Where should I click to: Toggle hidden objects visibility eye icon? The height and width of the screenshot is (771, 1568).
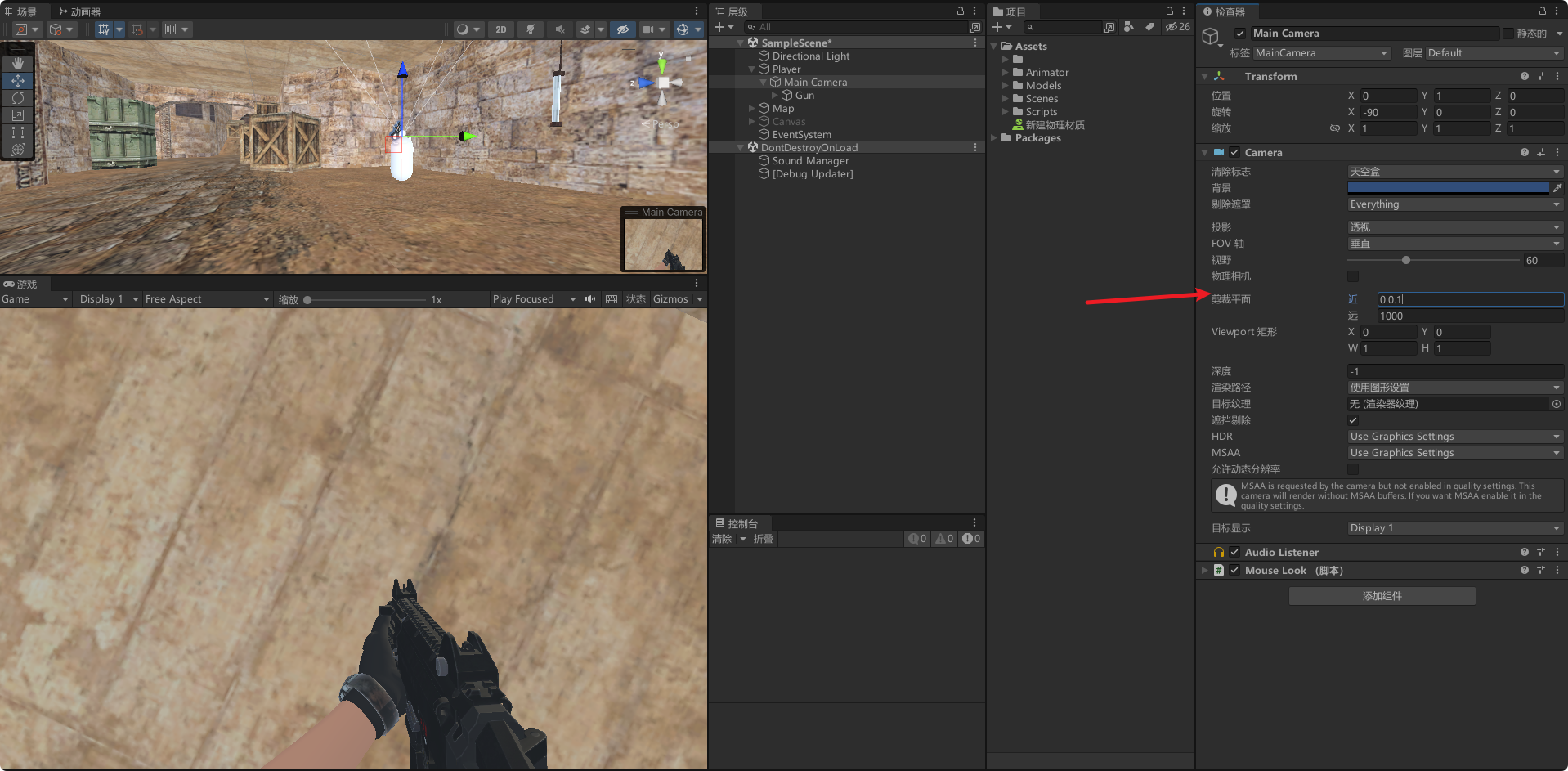[x=622, y=29]
